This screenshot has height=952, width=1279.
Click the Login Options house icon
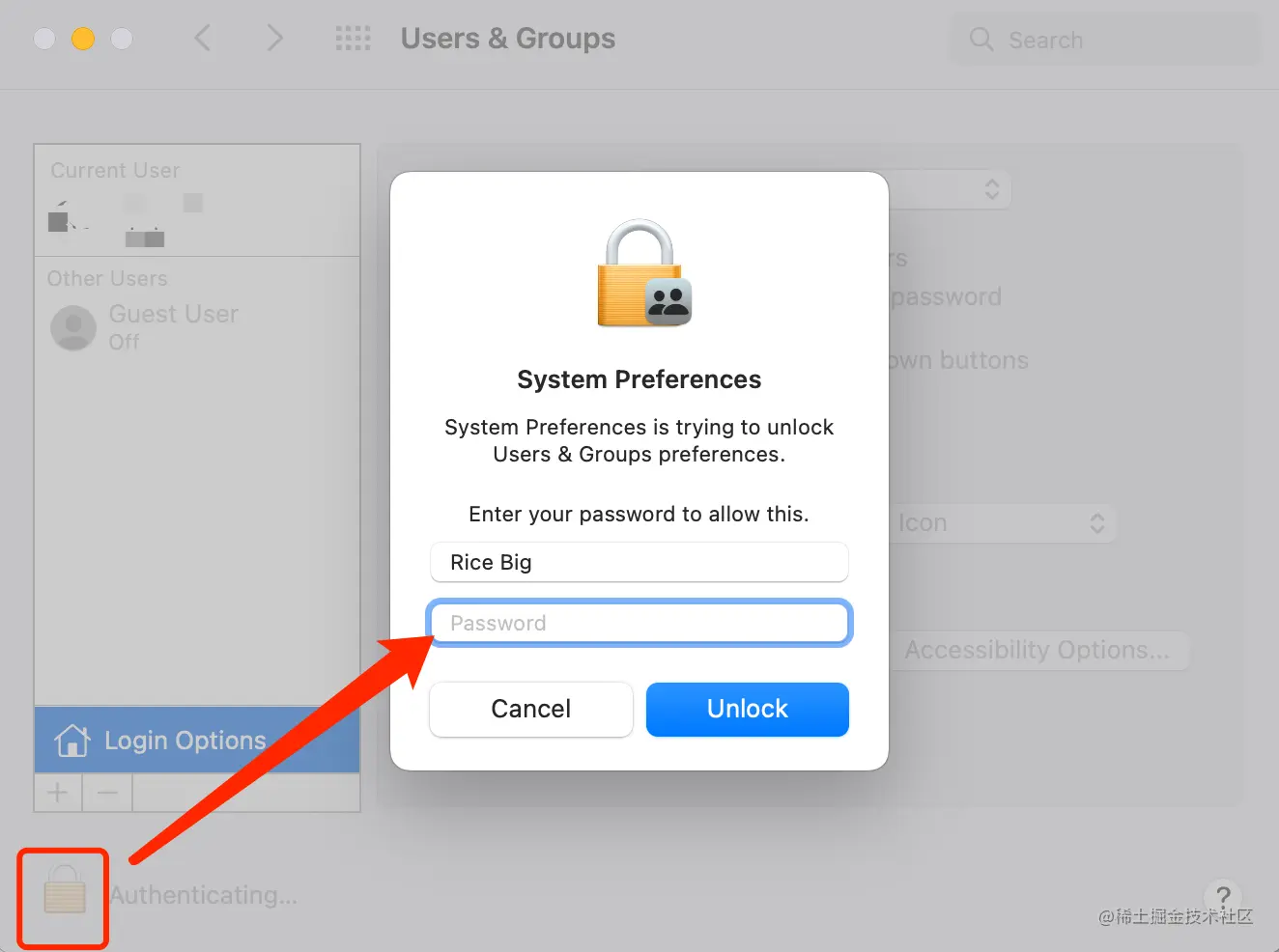point(72,741)
